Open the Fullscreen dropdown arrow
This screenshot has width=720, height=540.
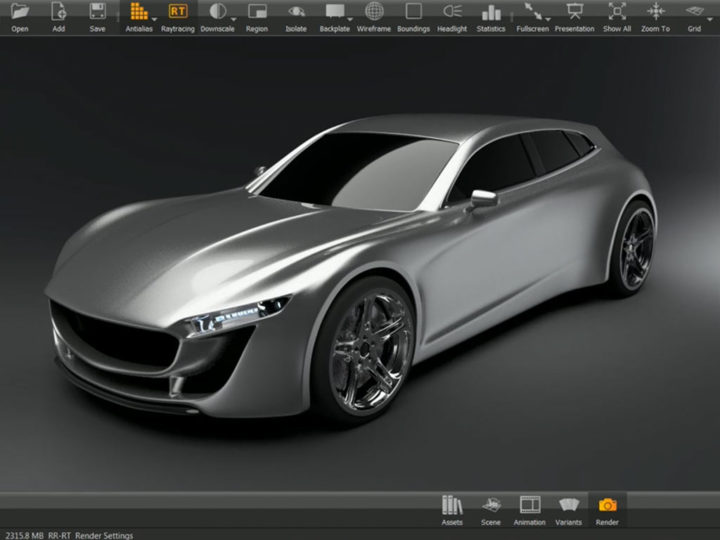coord(548,19)
